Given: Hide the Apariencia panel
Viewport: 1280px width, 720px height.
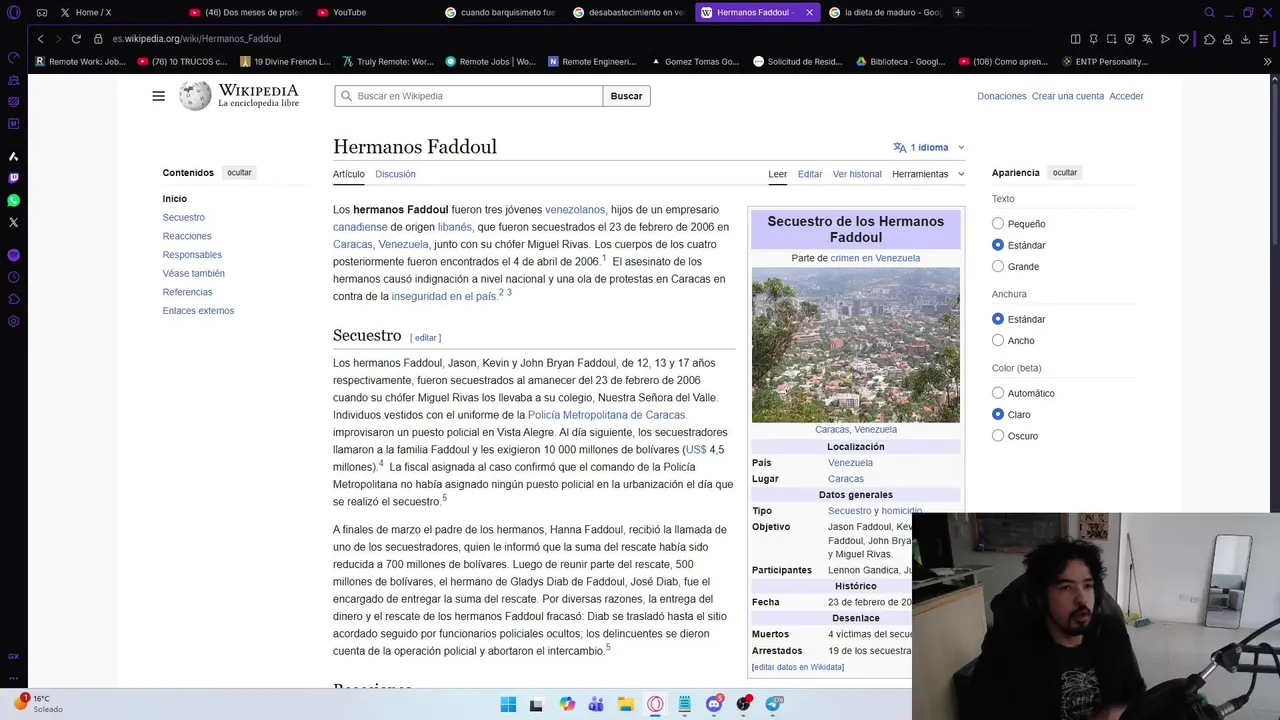Looking at the screenshot, I should pos(1065,173).
